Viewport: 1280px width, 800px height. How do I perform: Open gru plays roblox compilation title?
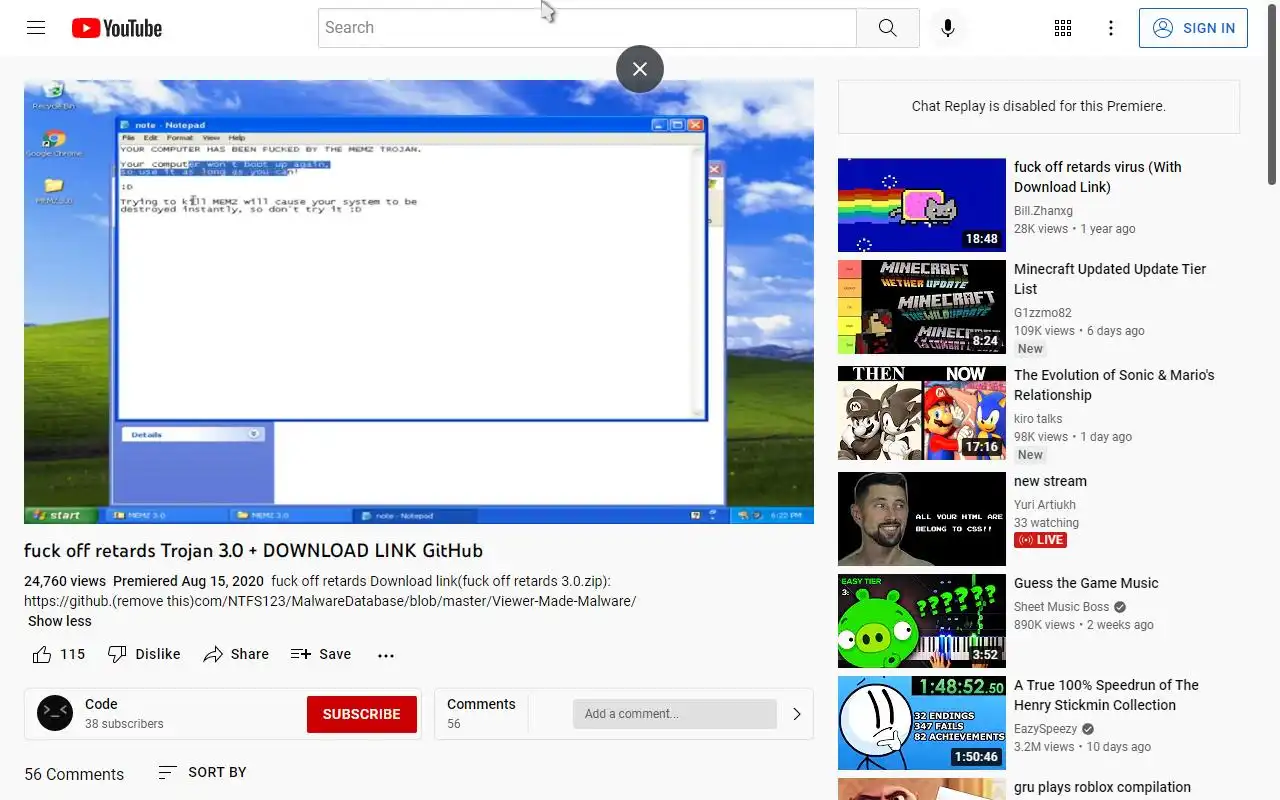click(x=1102, y=787)
